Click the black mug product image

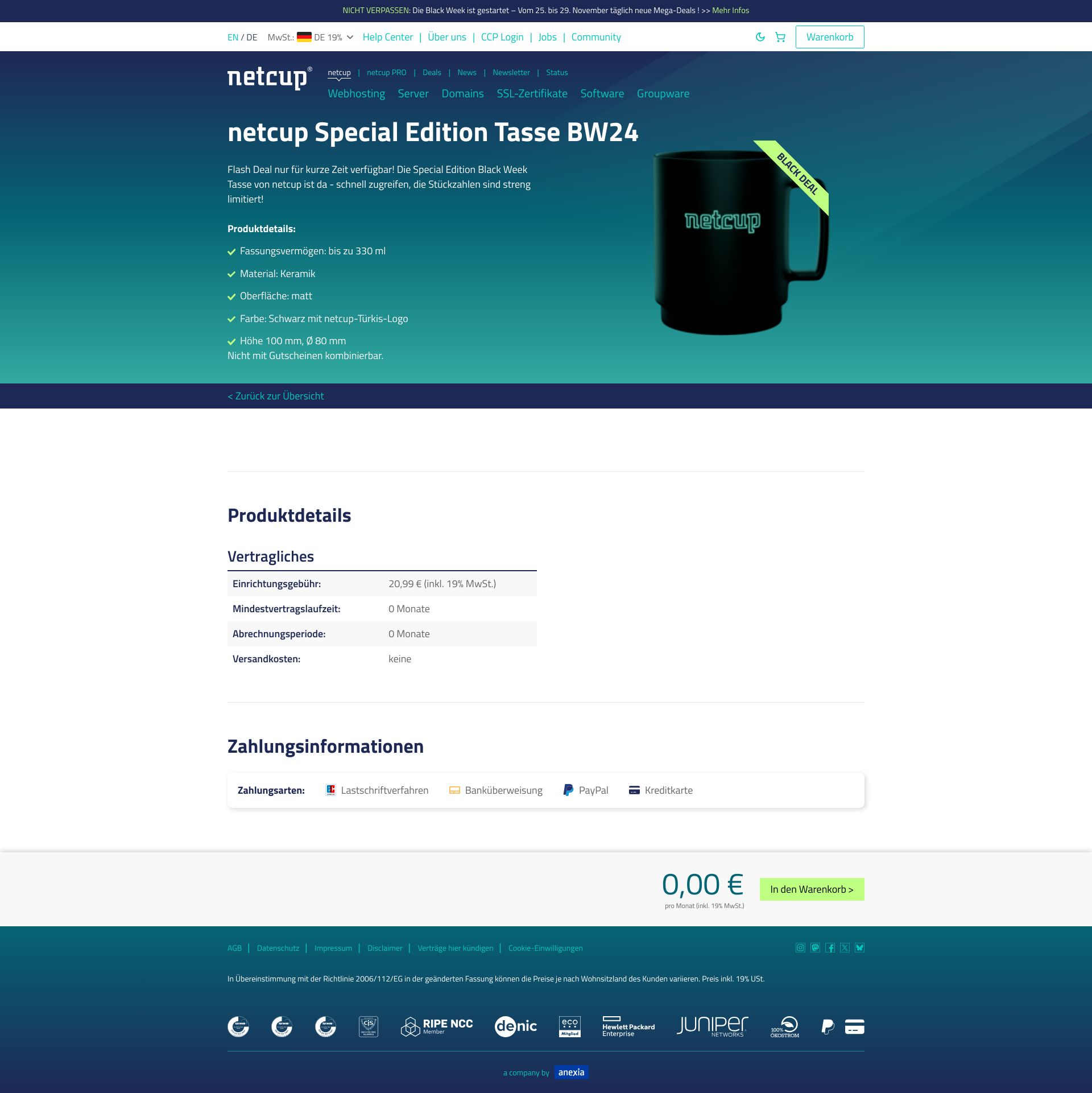(741, 241)
